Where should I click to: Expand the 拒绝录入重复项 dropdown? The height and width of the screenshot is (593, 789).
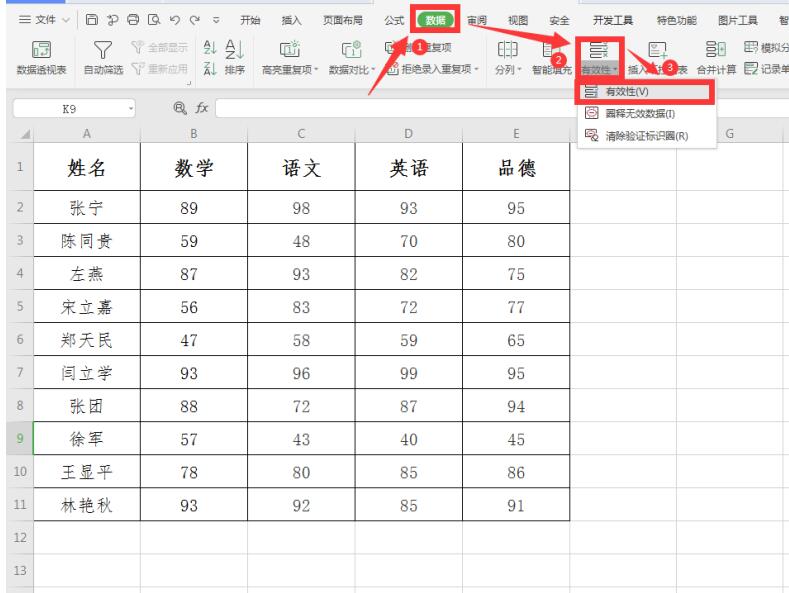coord(476,68)
